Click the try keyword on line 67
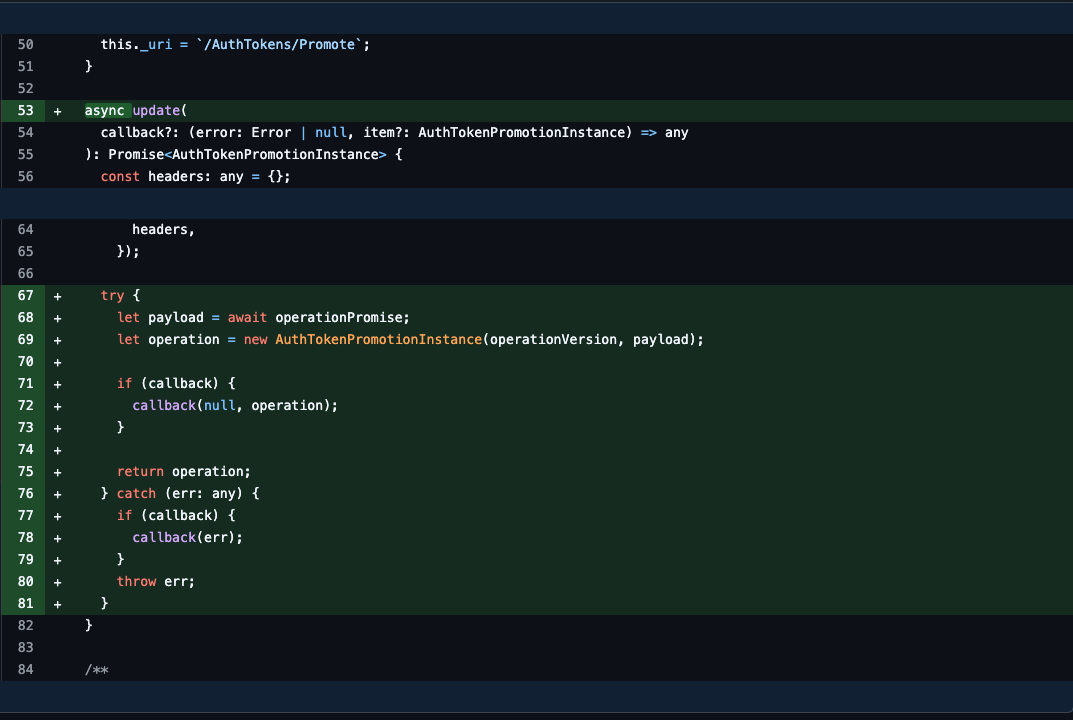This screenshot has height=720, width=1073. point(112,296)
